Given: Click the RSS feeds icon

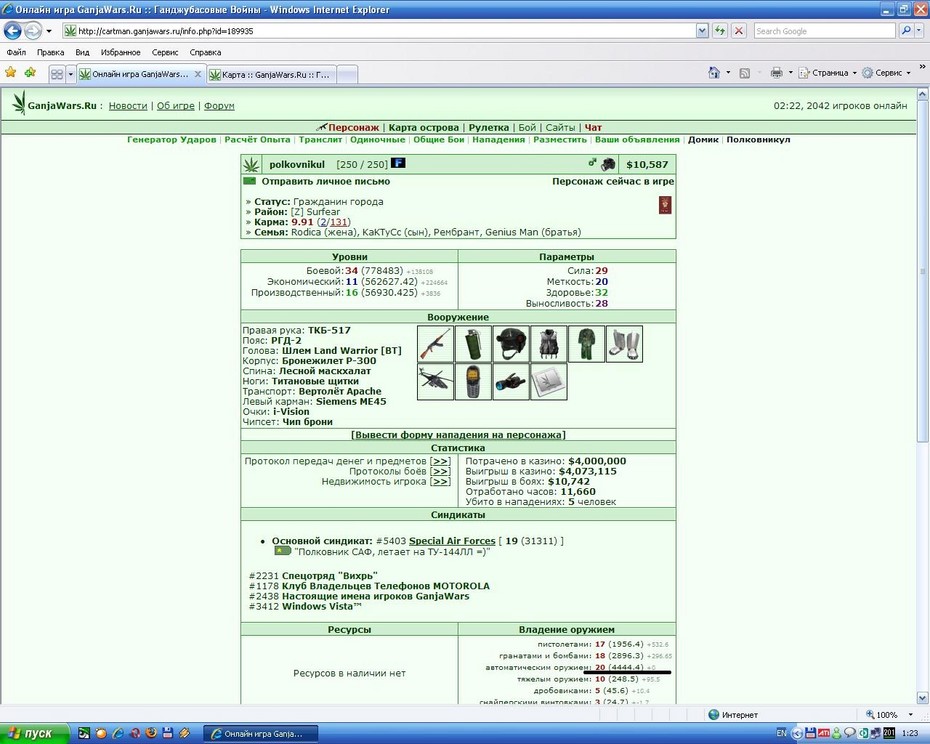Looking at the screenshot, I should [745, 73].
